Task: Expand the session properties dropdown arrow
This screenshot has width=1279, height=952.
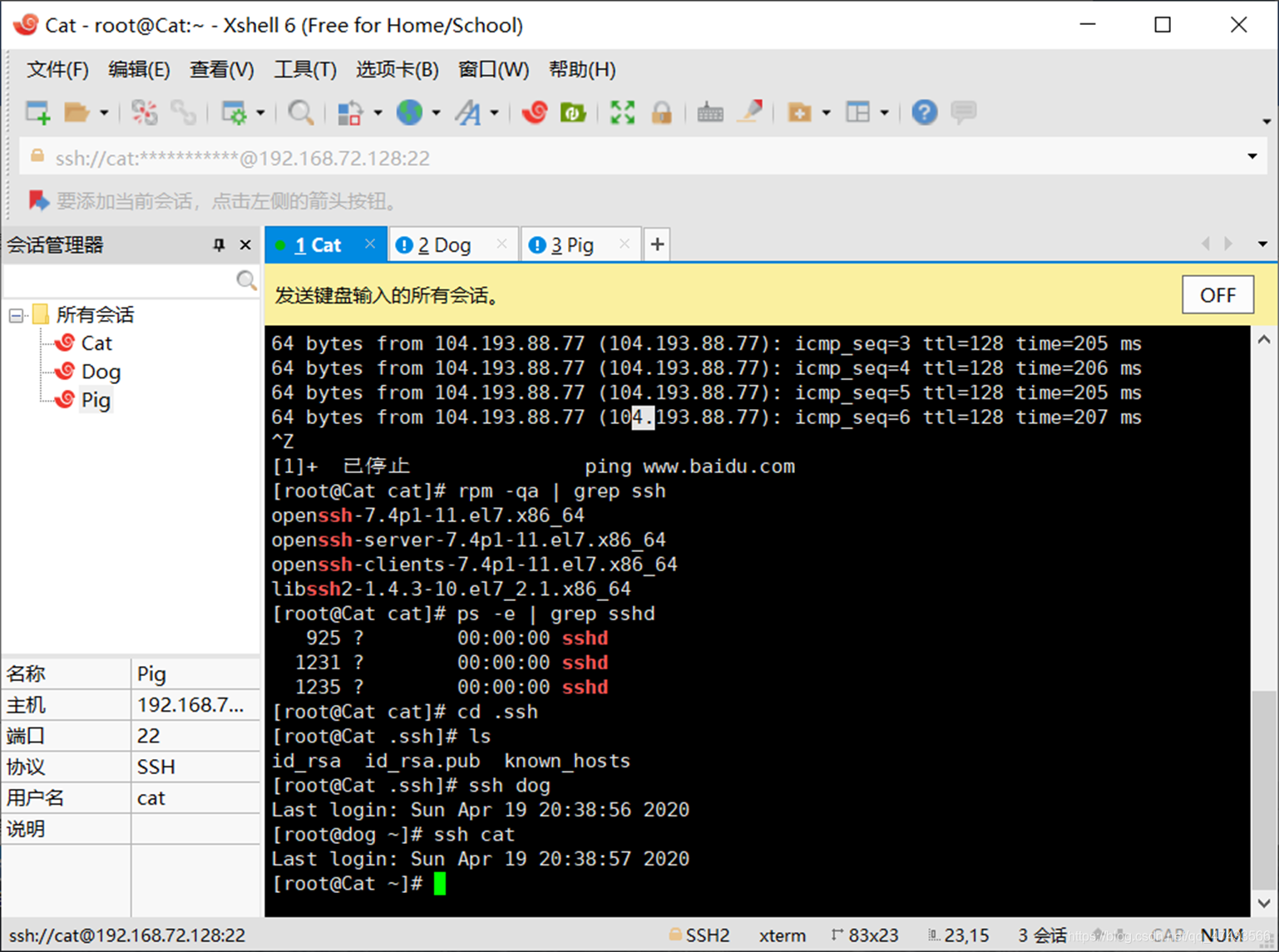Action: [x=260, y=112]
